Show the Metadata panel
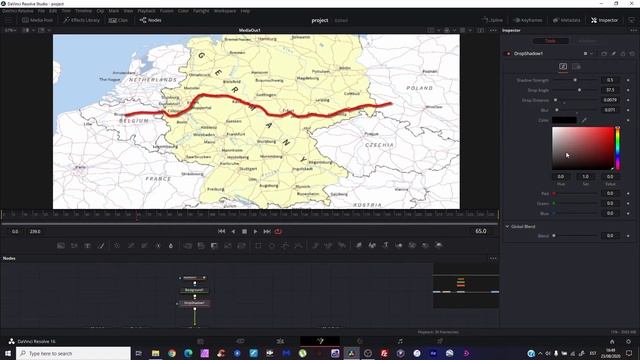 [x=567, y=20]
